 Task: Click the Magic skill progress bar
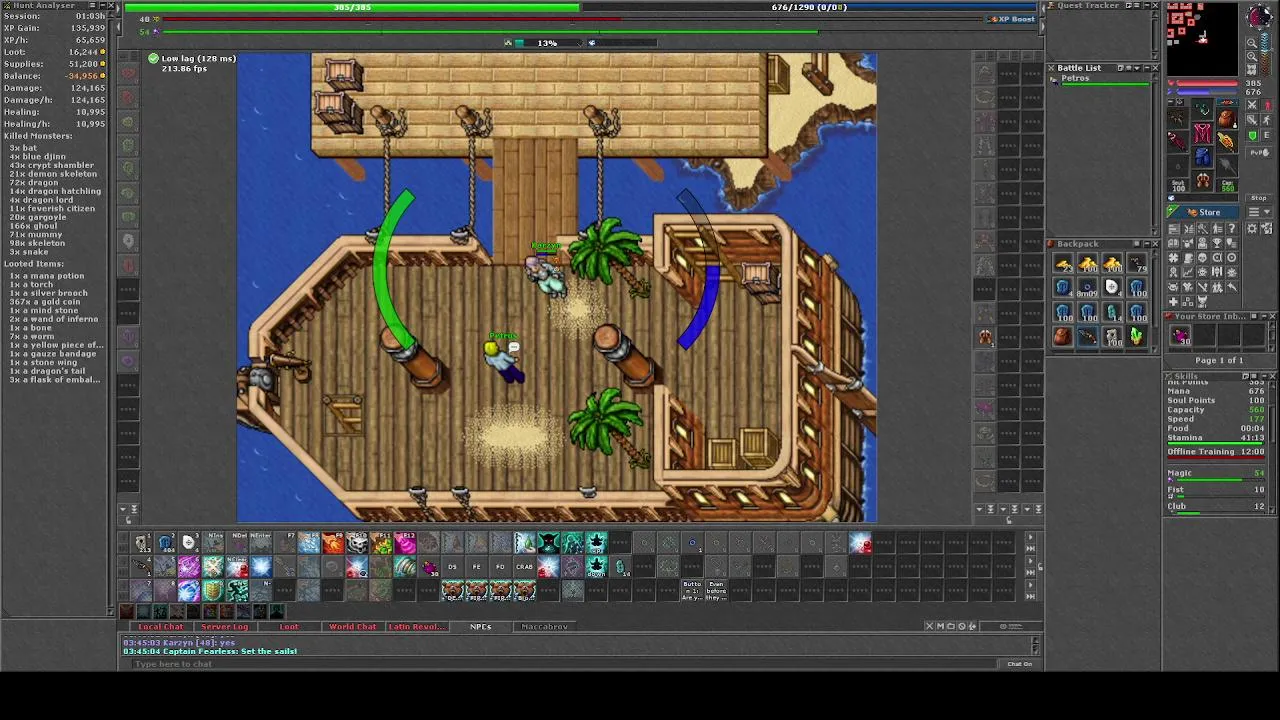[x=1220, y=480]
